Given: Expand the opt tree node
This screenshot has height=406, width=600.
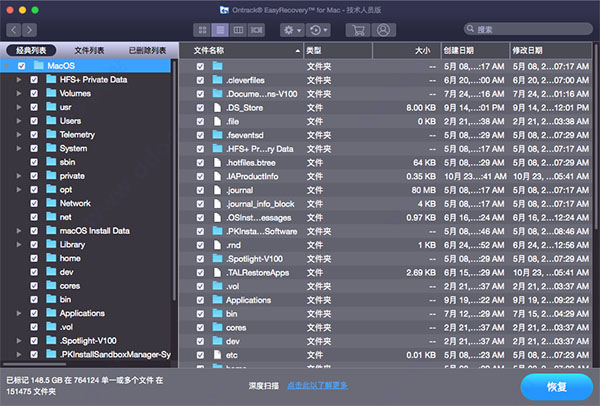Looking at the screenshot, I should (x=18, y=189).
